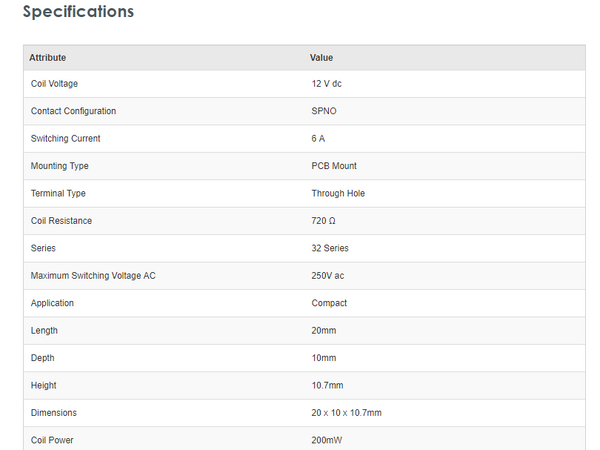Screen dimensions: 600x450
Task: Click the Dimensions attribute label
Action: point(54,412)
